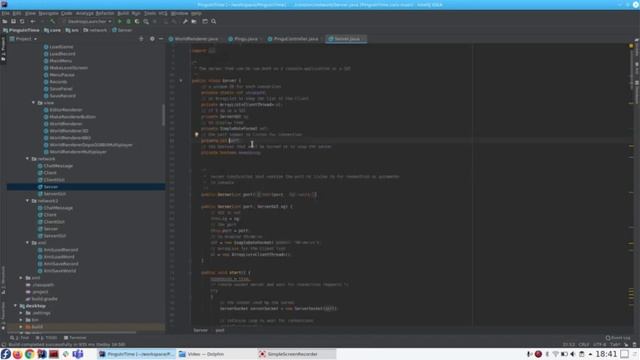The width and height of the screenshot is (640, 360).
Task: Click the Debug bug icon in toolbar
Action: [128, 21]
